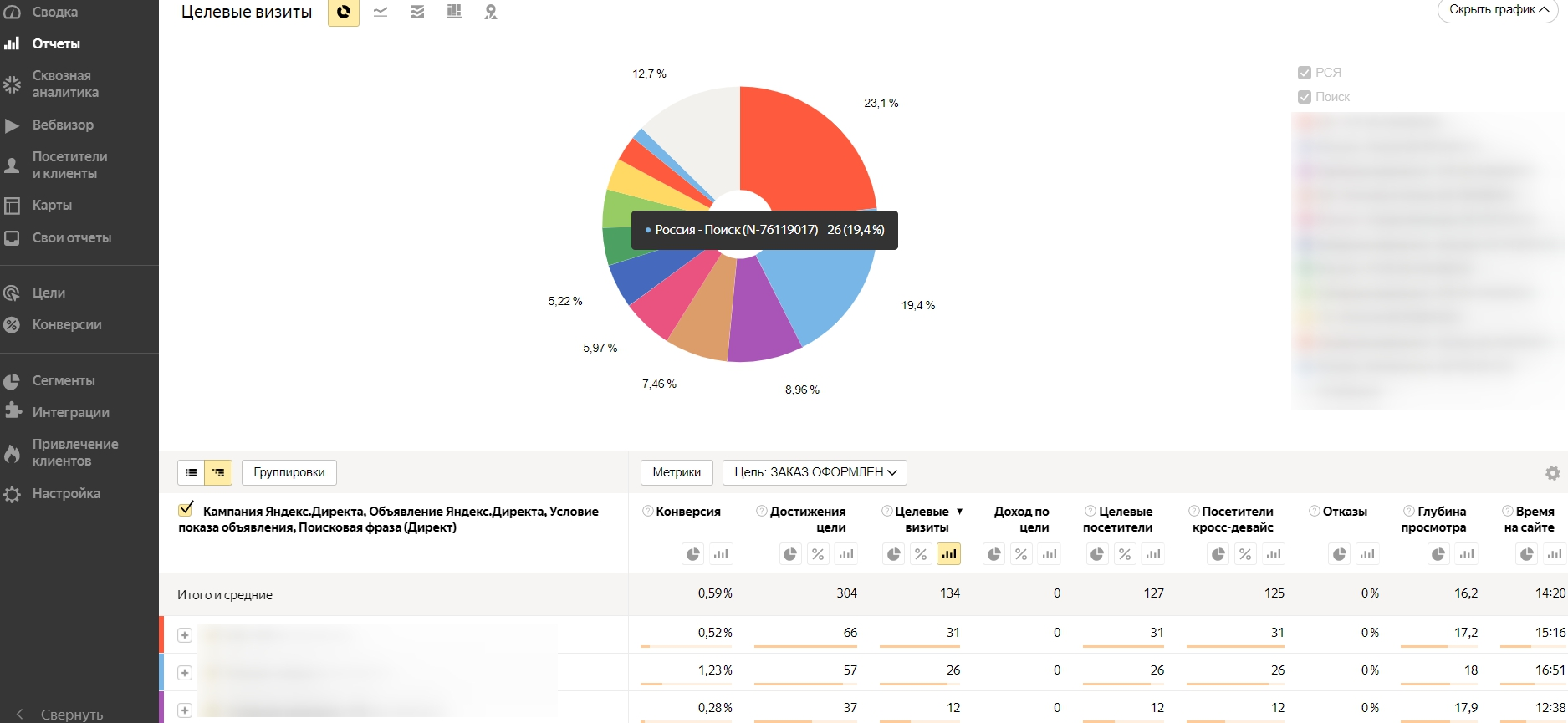Click the Глубина просмотра column header
1568x723 pixels.
(x=1434, y=519)
